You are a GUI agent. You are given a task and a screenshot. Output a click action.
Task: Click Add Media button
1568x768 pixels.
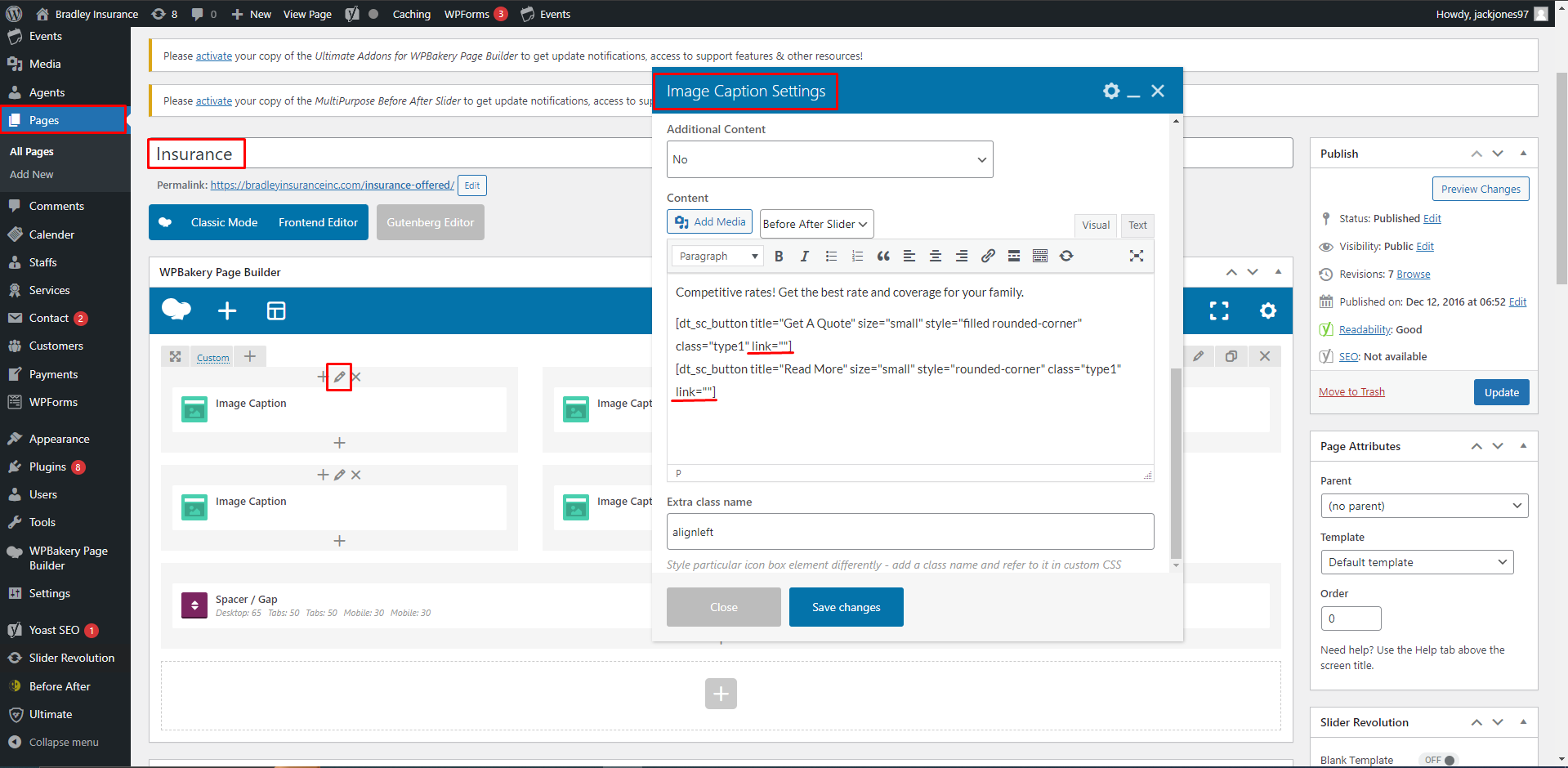[x=709, y=222]
